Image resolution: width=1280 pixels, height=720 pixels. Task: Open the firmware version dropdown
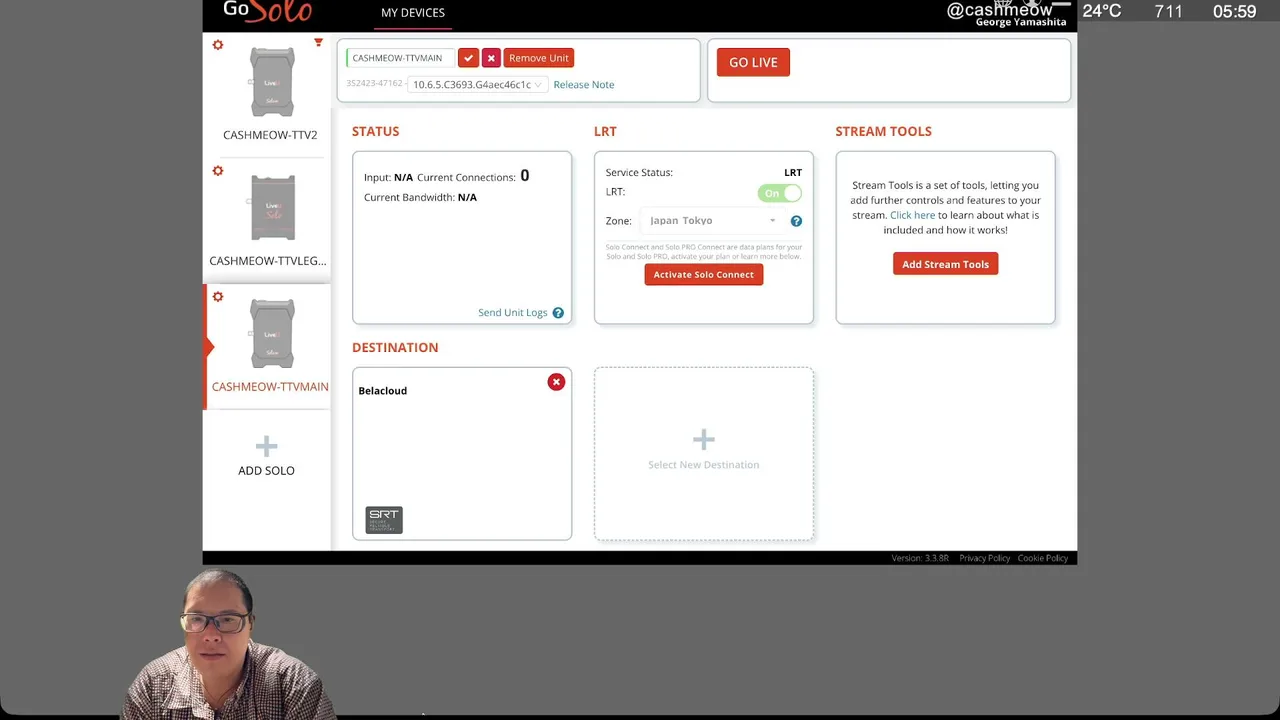[476, 85]
